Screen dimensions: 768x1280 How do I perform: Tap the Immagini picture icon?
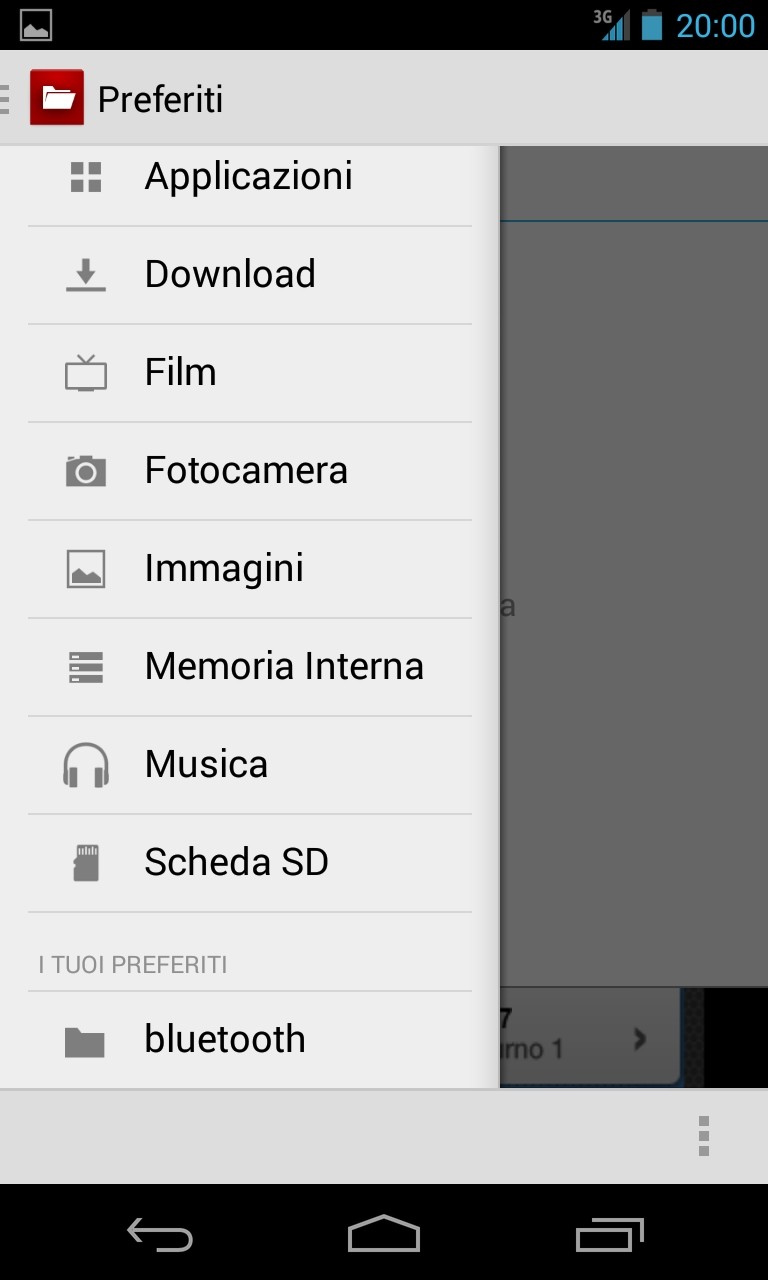pos(86,569)
